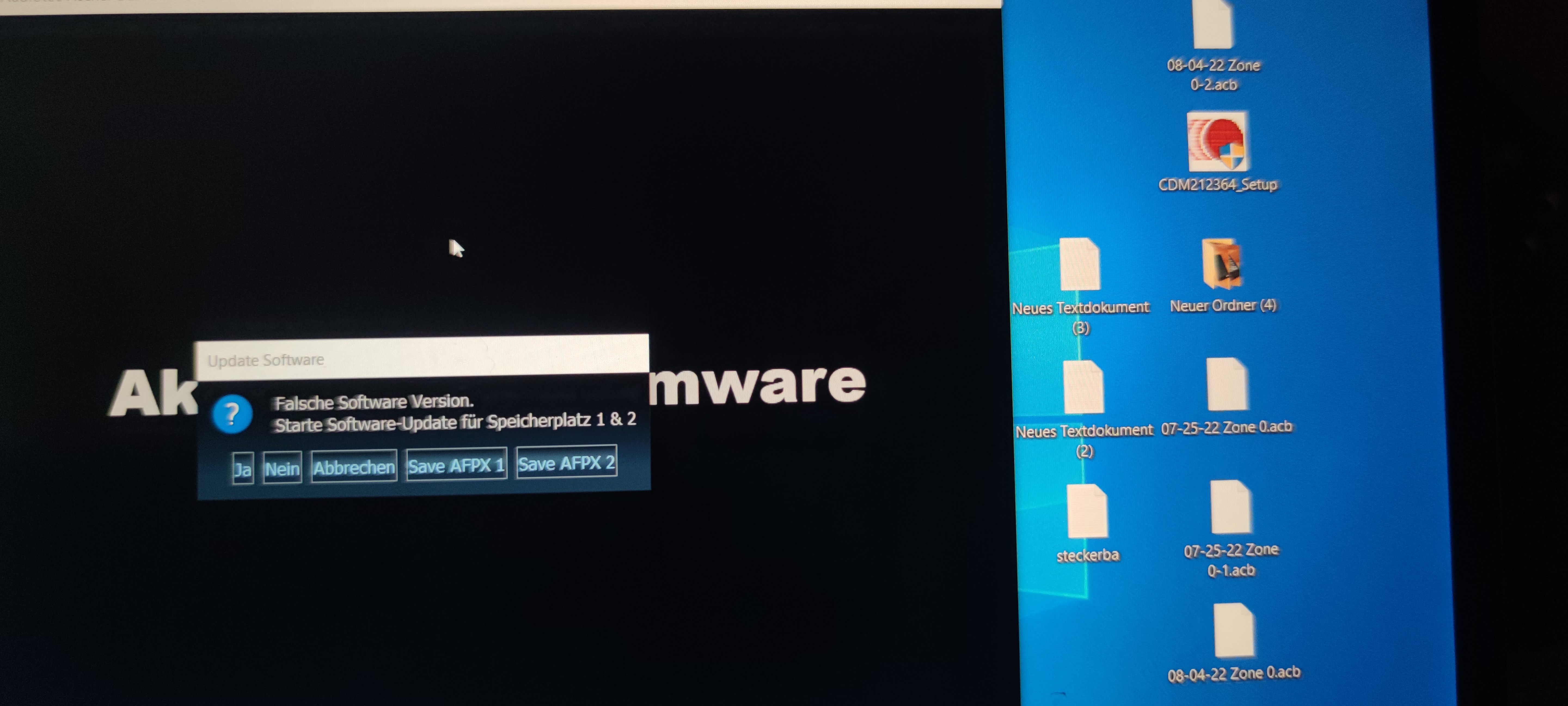The image size is (1568, 706).
Task: Click the Falsche Software Version message text
Action: [x=374, y=402]
